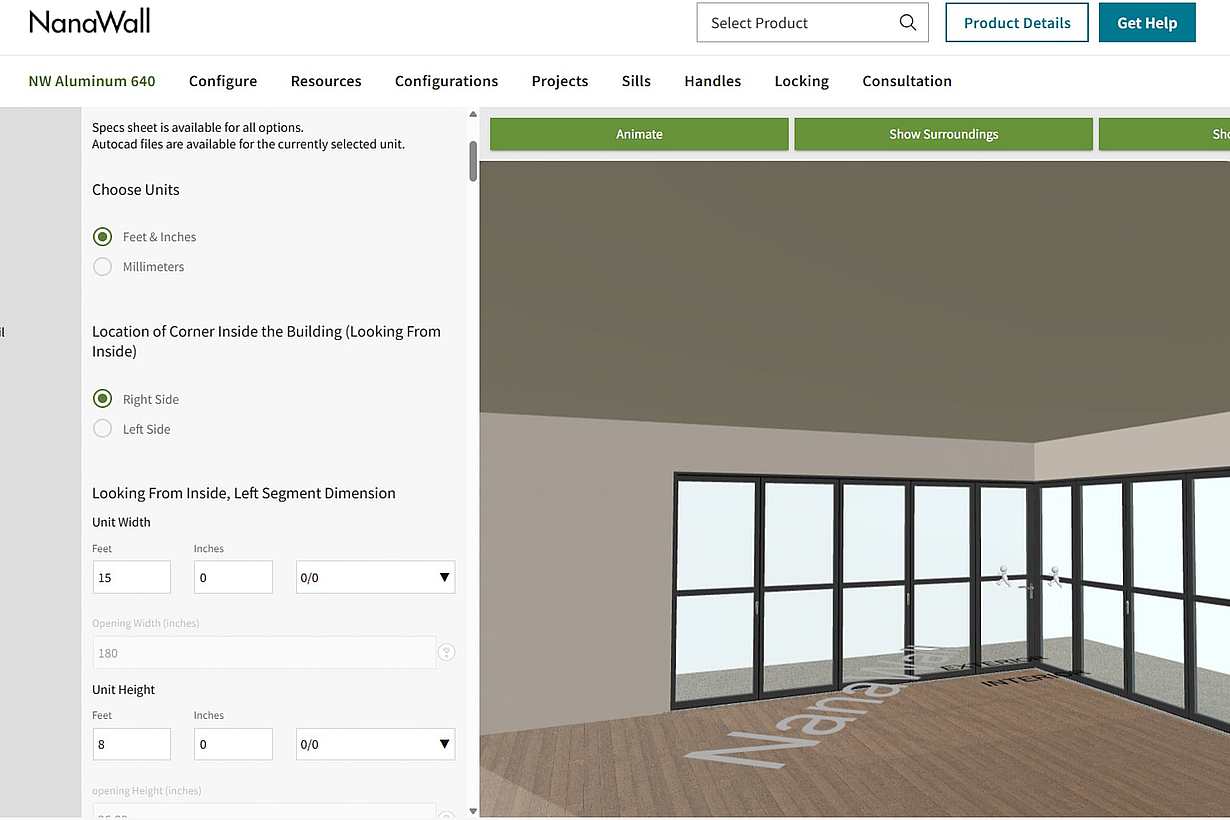This screenshot has width=1230, height=820.
Task: Open the Sills menu item
Action: pyautogui.click(x=636, y=81)
